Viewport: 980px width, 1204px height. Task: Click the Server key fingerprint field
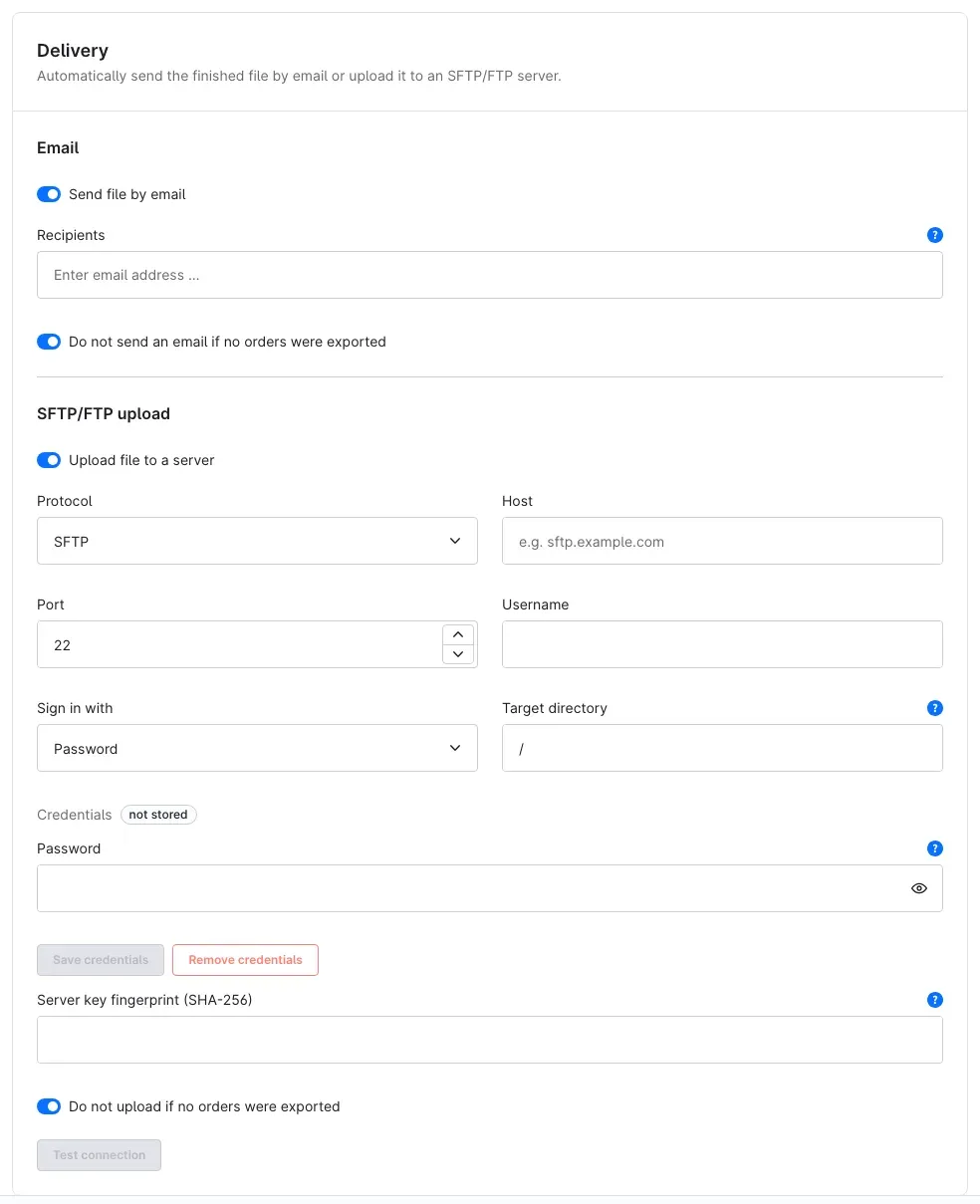point(490,1040)
